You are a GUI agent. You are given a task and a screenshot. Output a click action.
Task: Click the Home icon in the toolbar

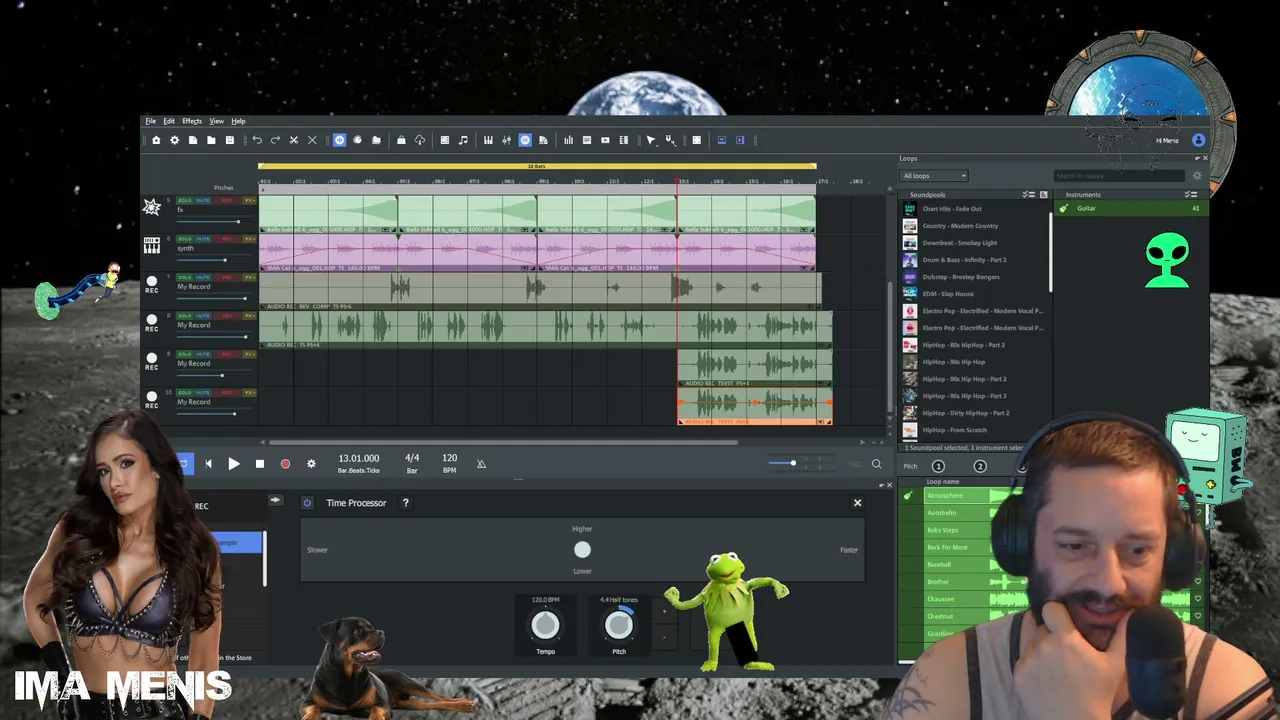pos(156,140)
